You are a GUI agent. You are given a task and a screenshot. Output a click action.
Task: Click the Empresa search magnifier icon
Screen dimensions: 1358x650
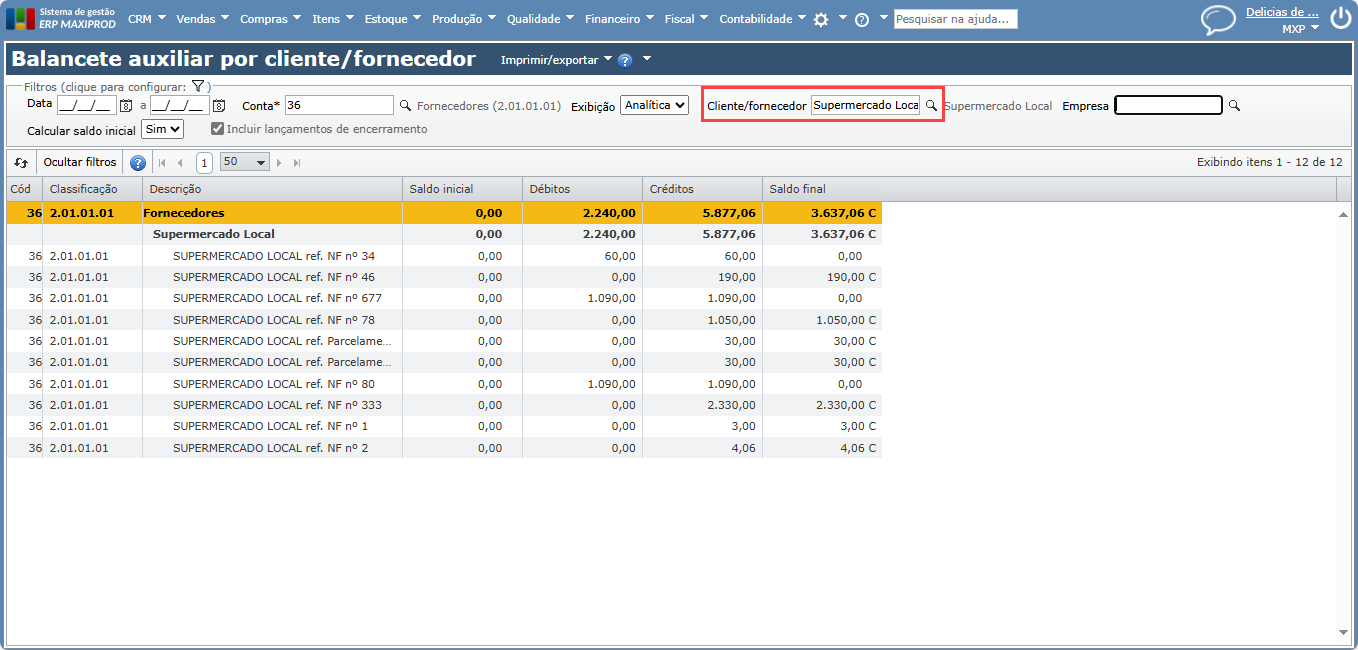1234,105
